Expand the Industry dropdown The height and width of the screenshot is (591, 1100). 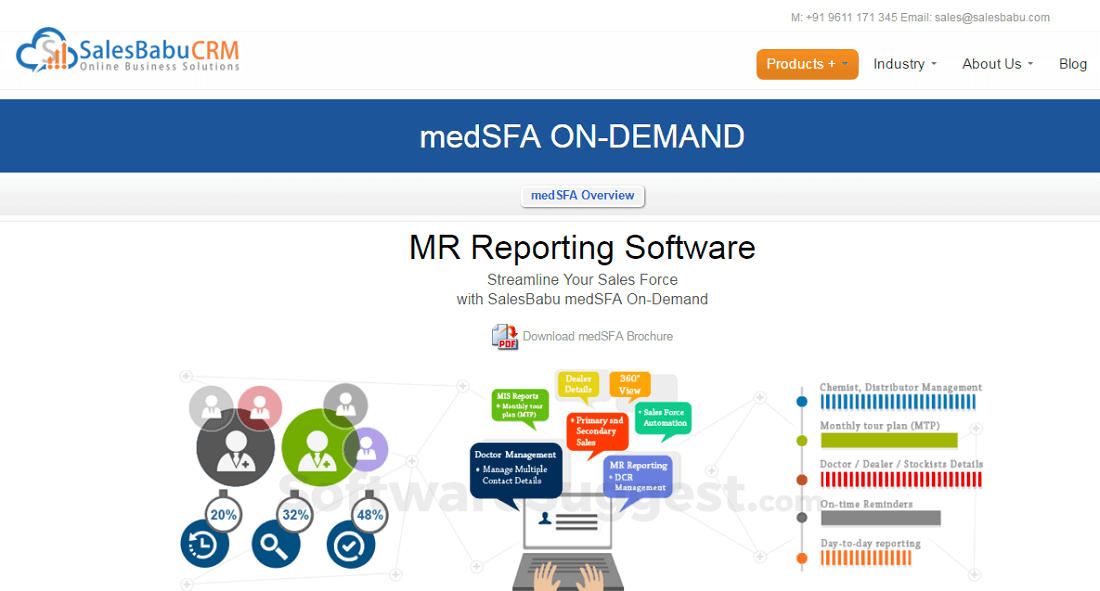903,63
